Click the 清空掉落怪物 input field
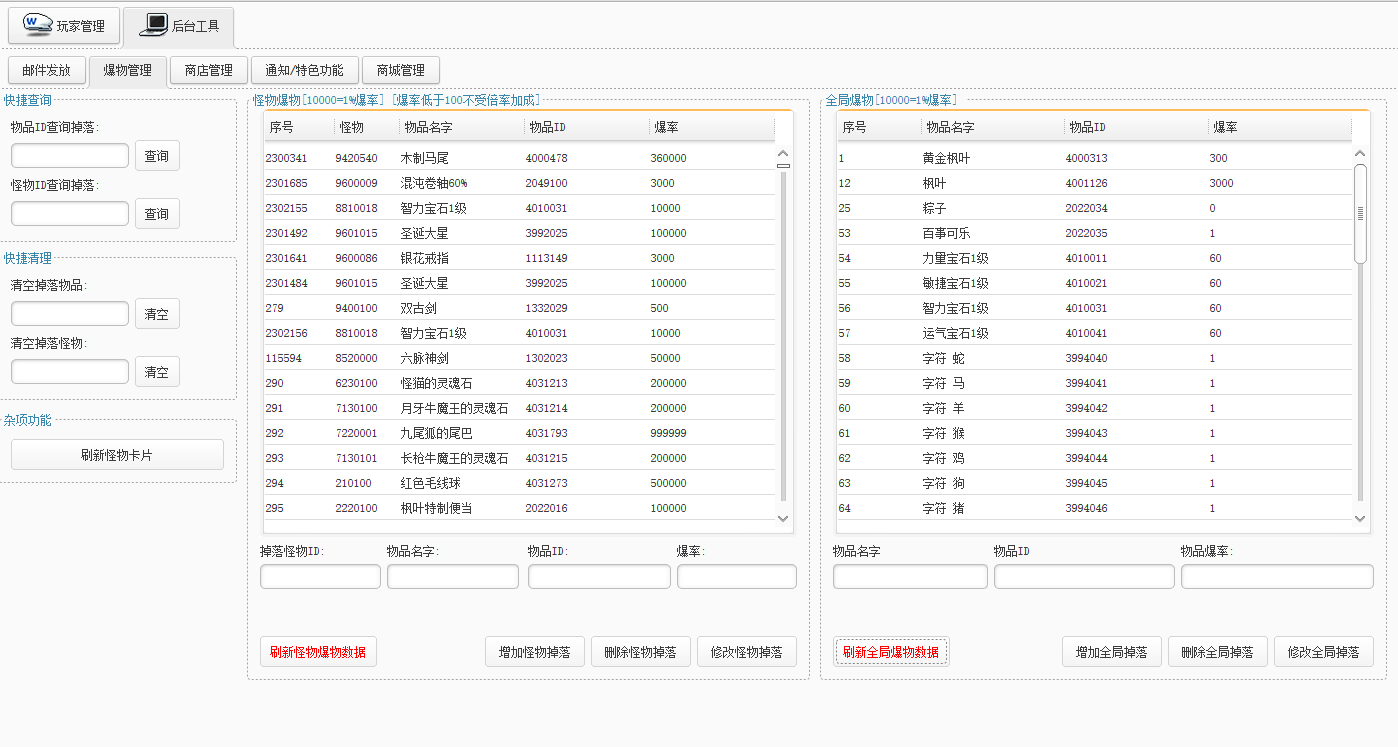1398x747 pixels. click(x=70, y=371)
